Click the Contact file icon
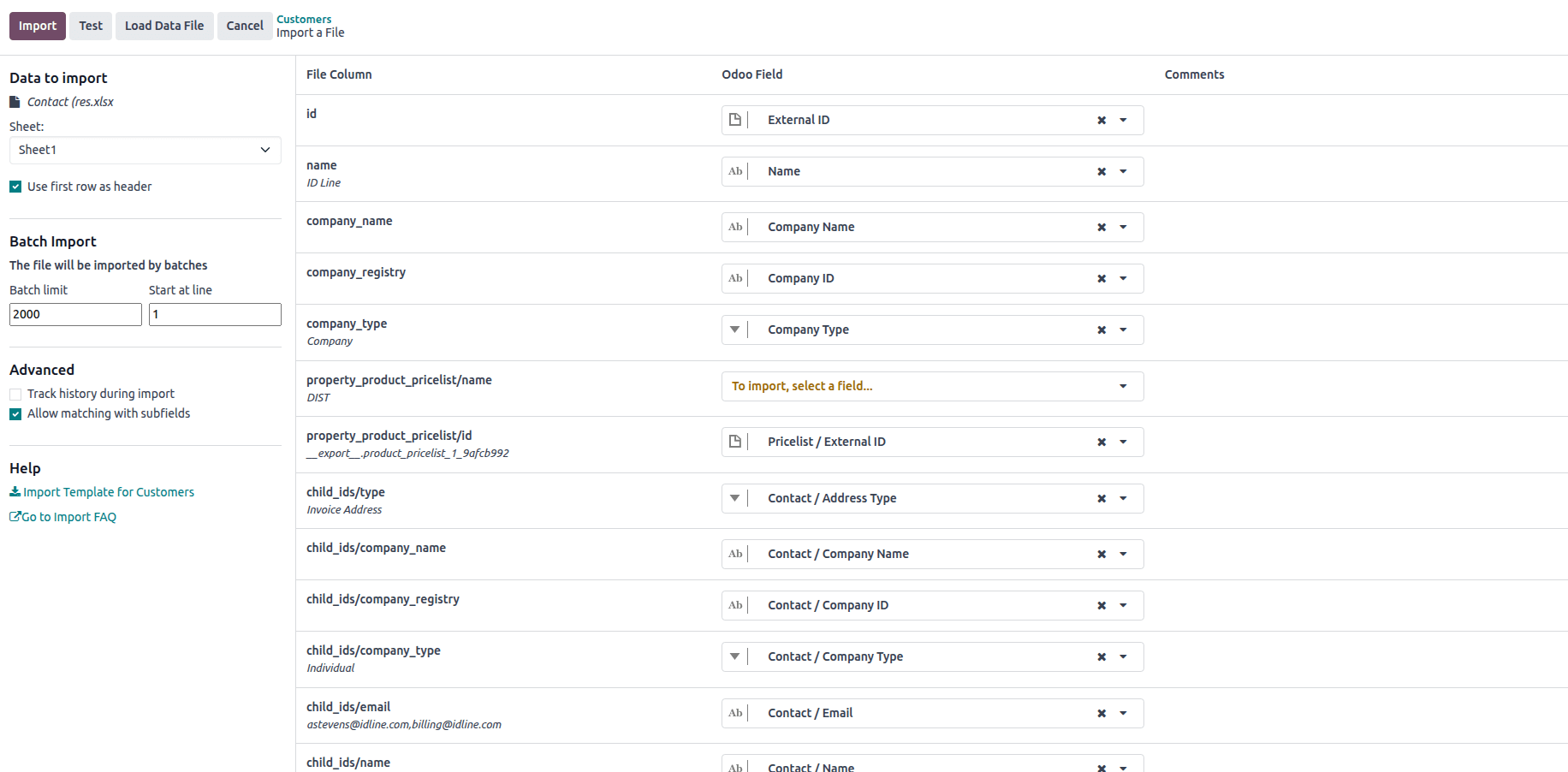The width and height of the screenshot is (1568, 772). pyautogui.click(x=15, y=102)
